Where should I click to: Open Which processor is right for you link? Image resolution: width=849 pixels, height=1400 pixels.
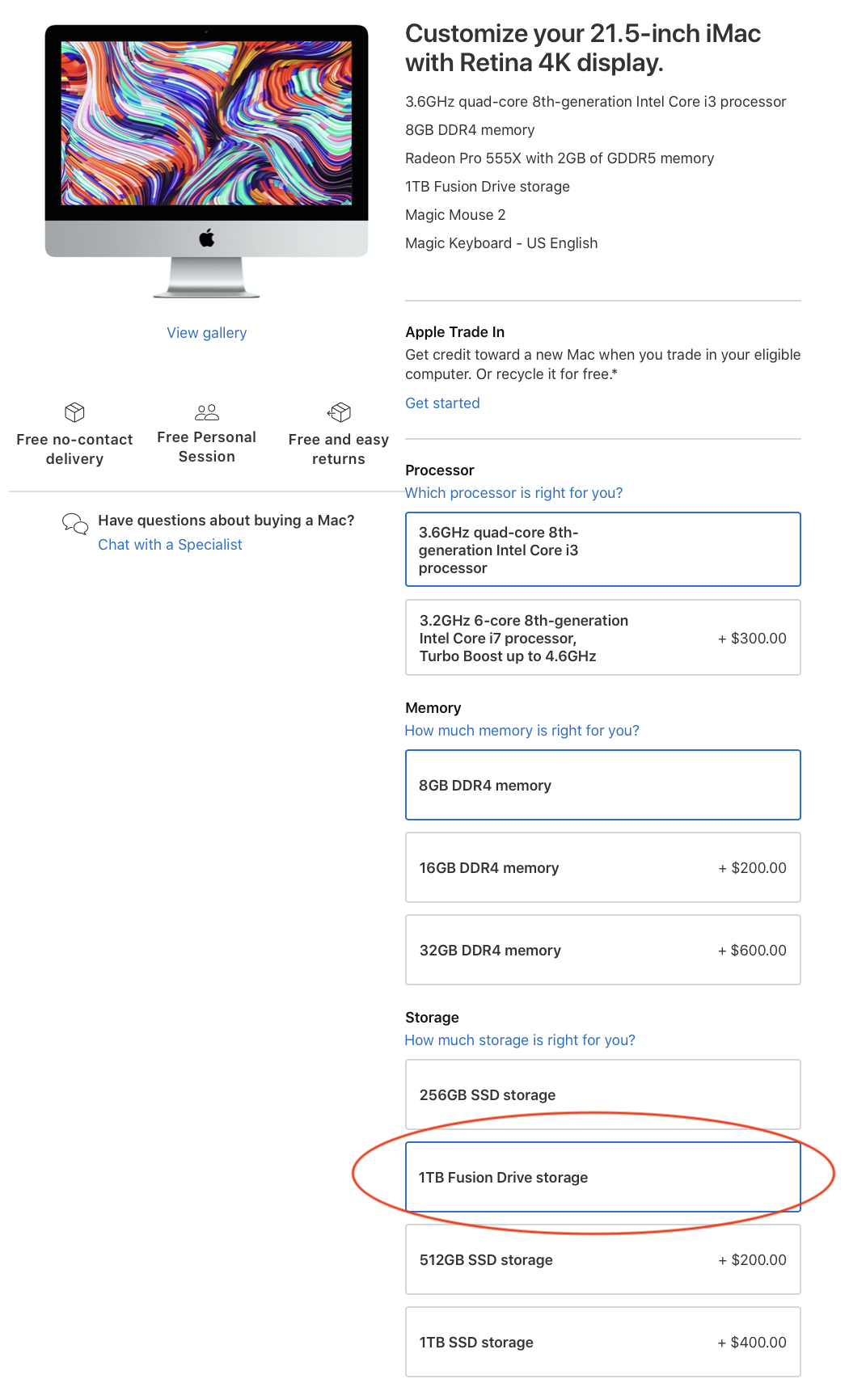pyautogui.click(x=513, y=493)
